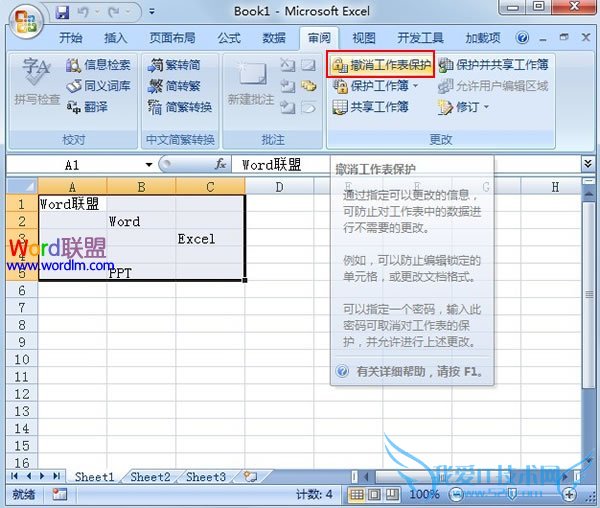The height and width of the screenshot is (508, 600).
Task: Click cell containing PPT
Action: pos(141,273)
